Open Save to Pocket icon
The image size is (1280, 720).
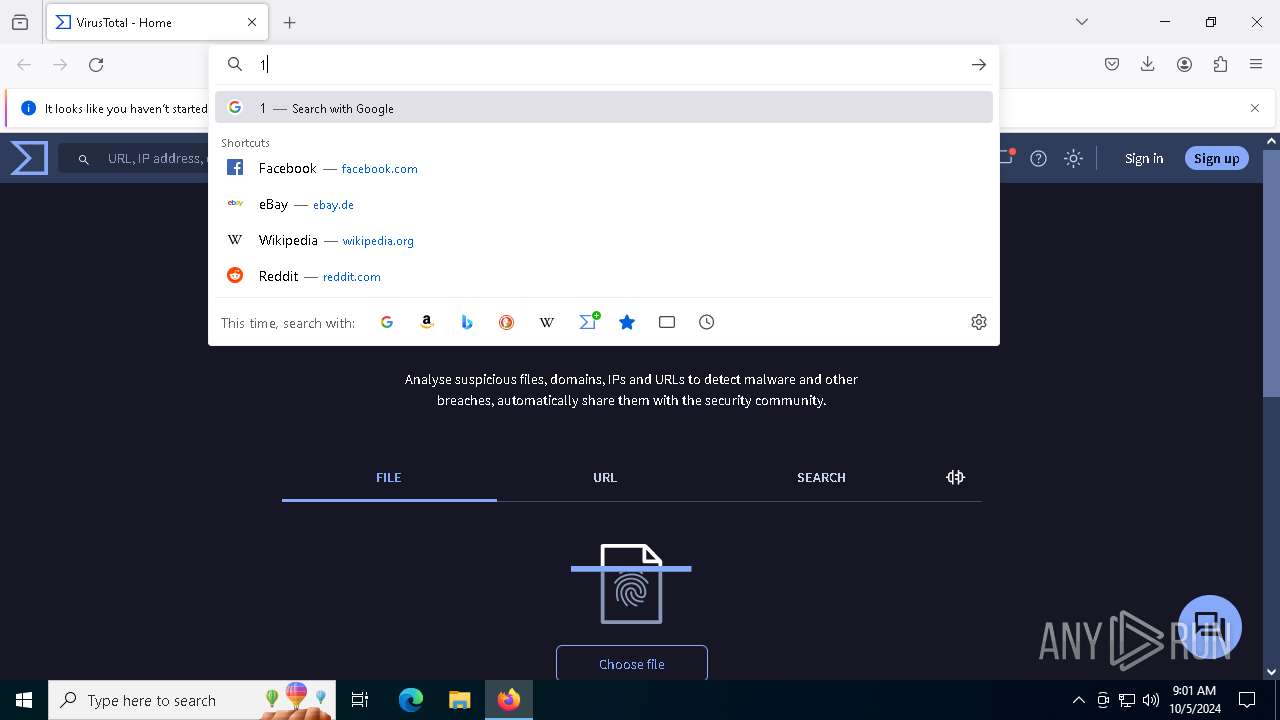[1112, 64]
